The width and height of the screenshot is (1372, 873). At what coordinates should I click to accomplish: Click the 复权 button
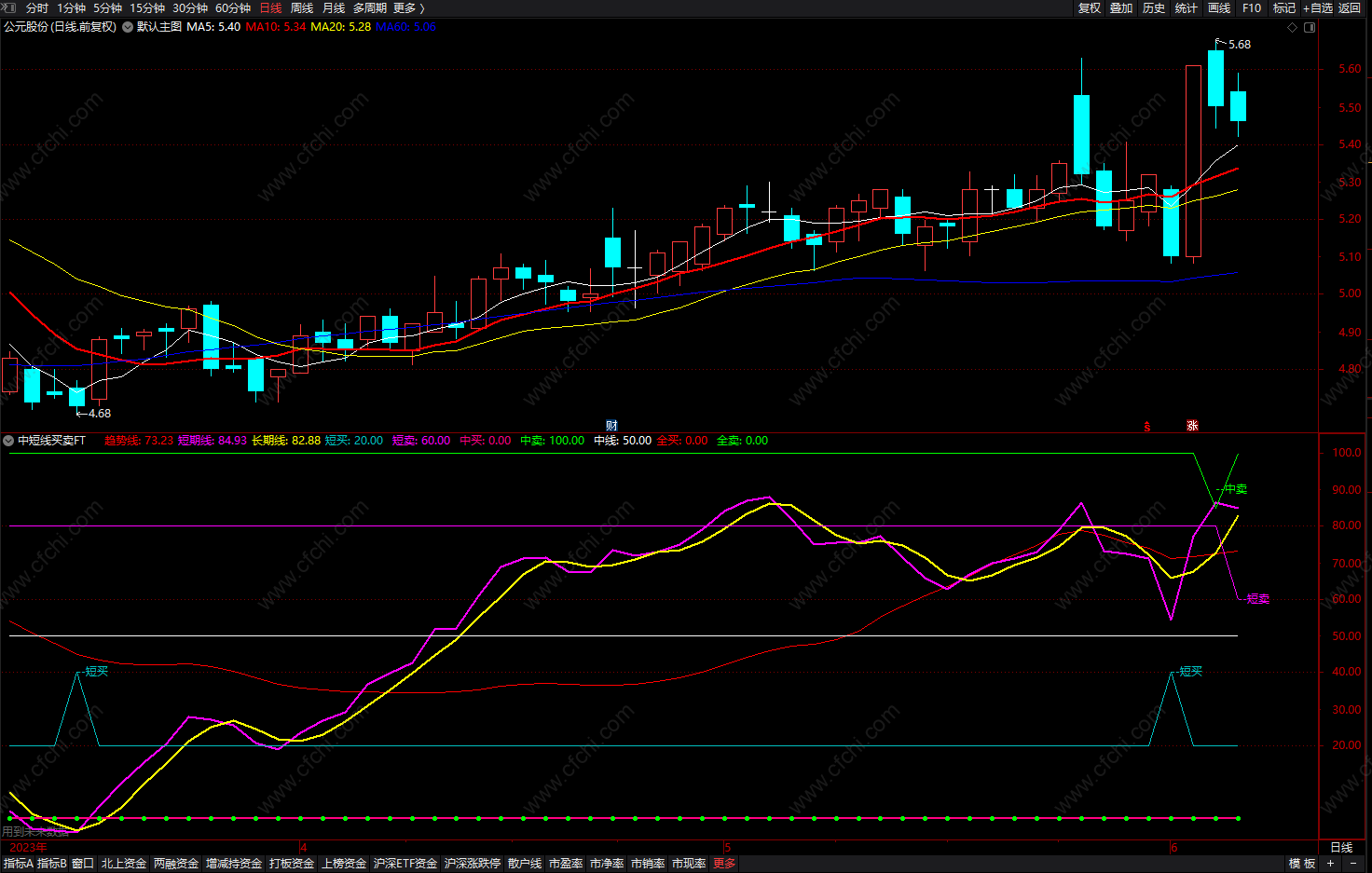1090,7
